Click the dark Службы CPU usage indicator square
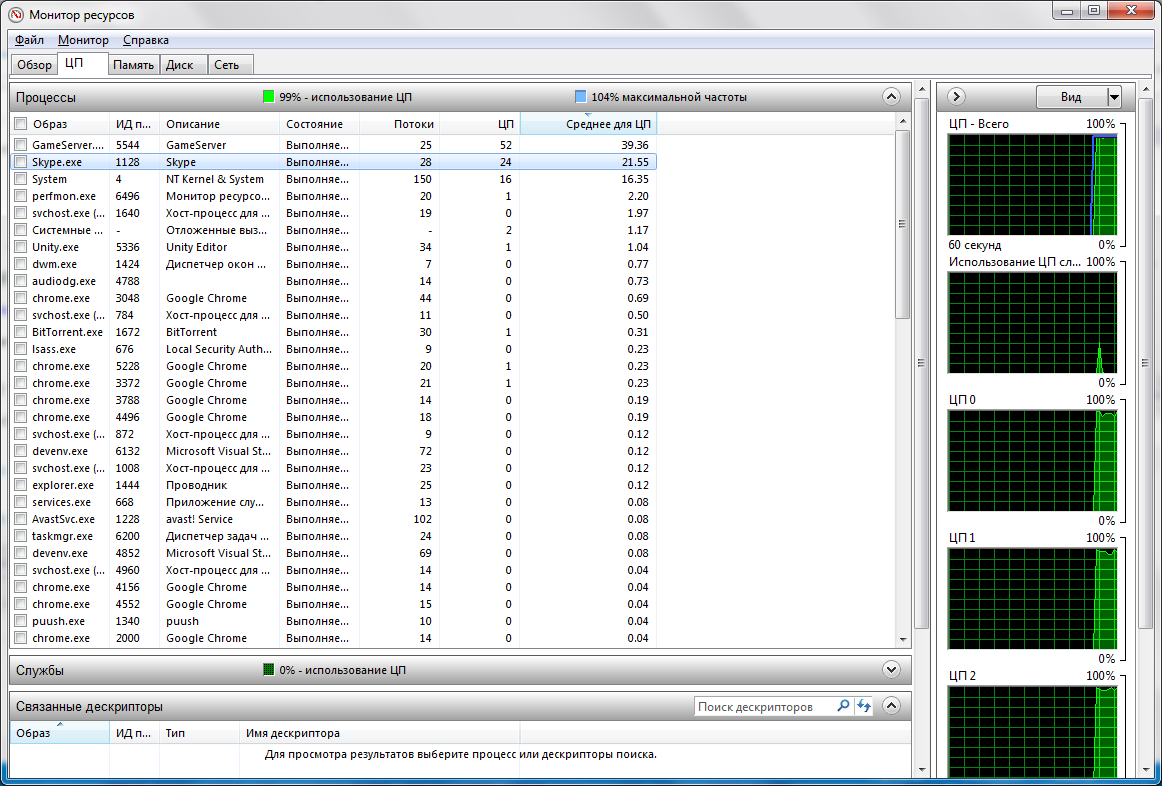The height and width of the screenshot is (786, 1162). [268, 670]
